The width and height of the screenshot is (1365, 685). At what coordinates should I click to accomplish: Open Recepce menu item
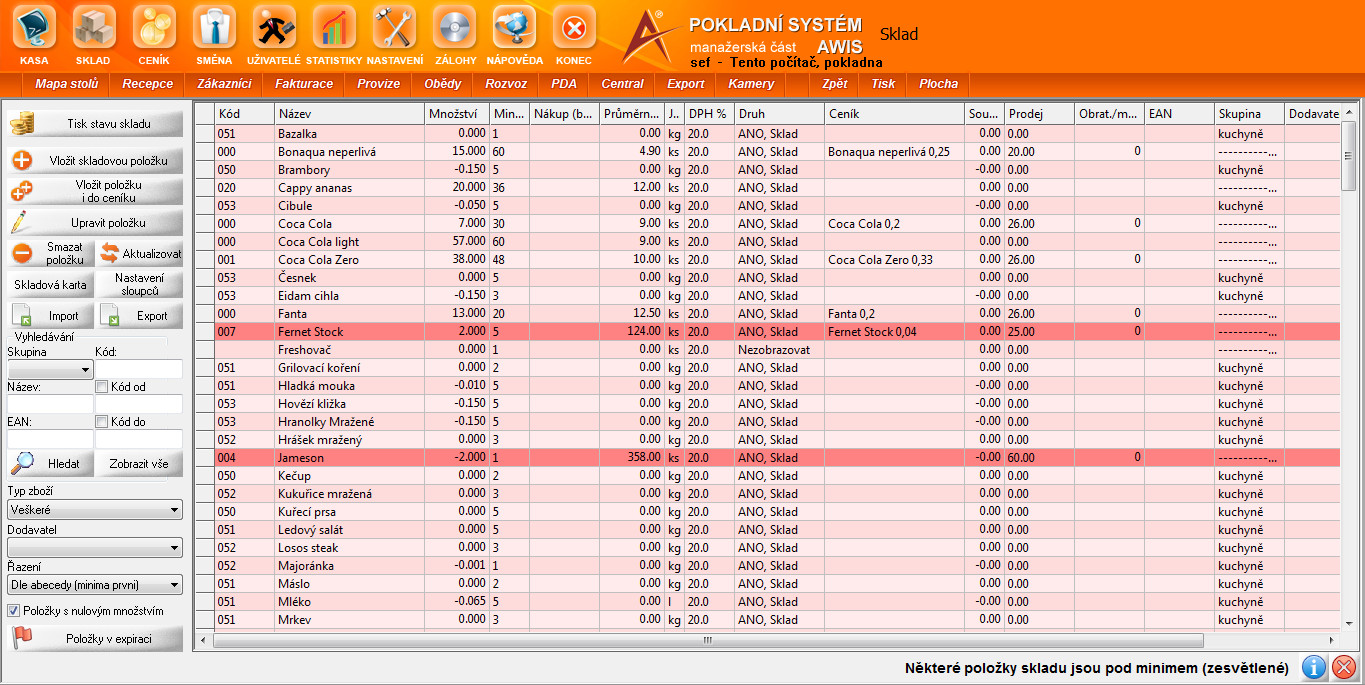coord(148,84)
